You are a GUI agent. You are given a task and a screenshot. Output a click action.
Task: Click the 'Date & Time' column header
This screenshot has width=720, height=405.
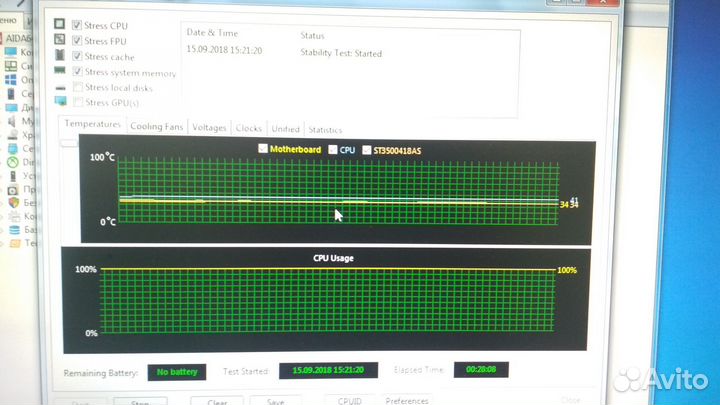click(x=212, y=33)
